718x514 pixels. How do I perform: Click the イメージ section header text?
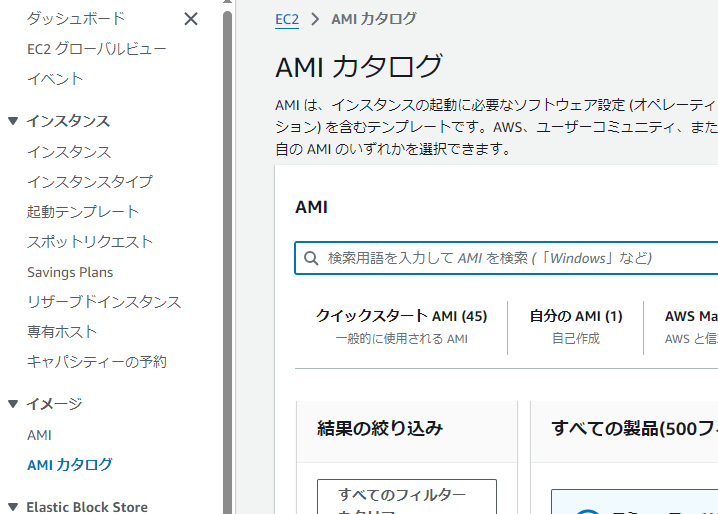(x=54, y=404)
